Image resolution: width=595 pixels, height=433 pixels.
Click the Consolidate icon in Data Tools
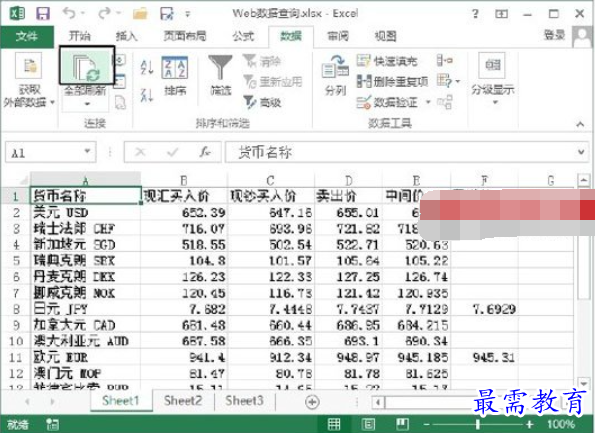[x=444, y=60]
